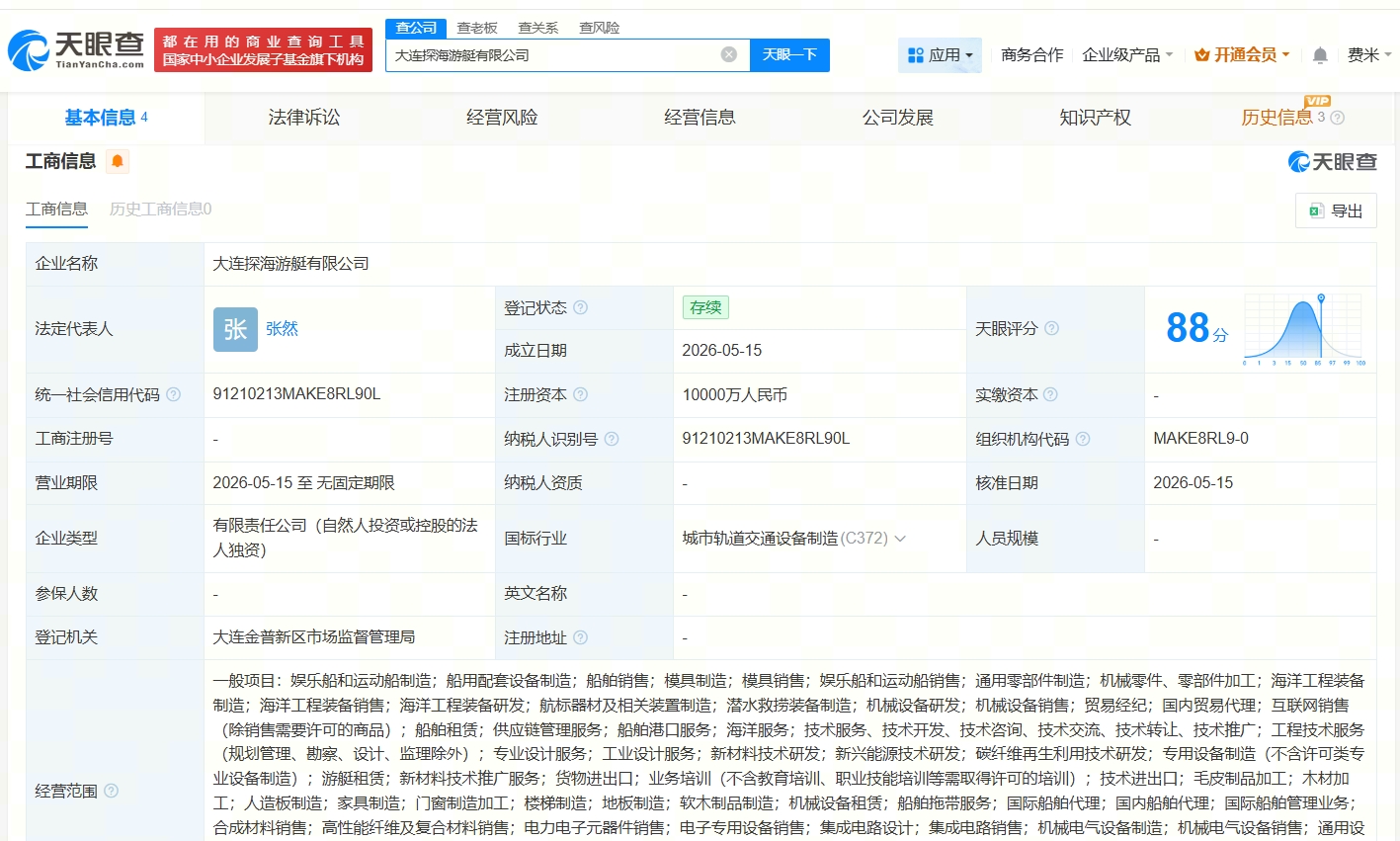Click the help icon next to 组织机构代码
Screen dimensions: 1400x841
pyautogui.click(x=1083, y=439)
